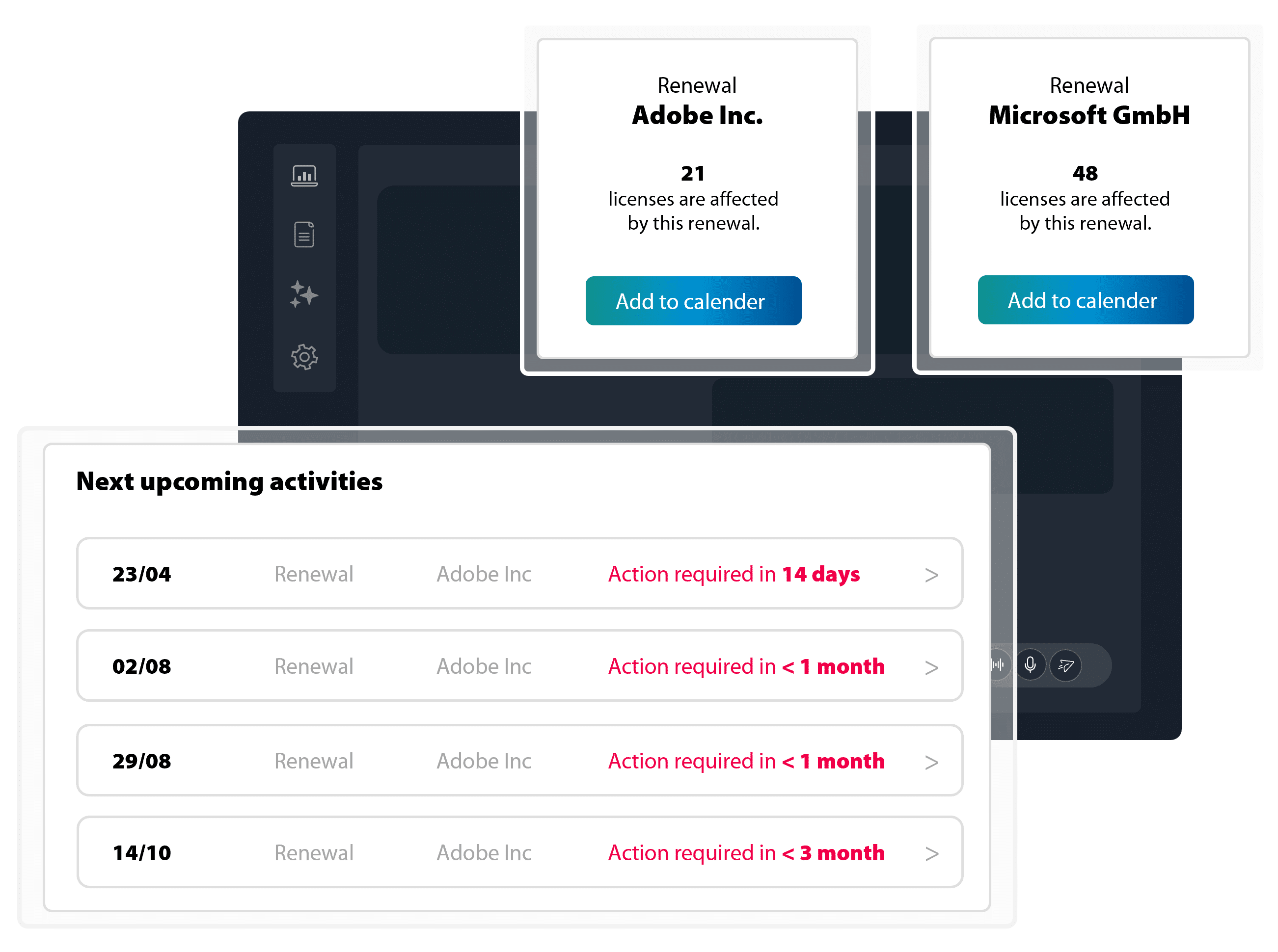
Task: Add the Adobe Inc. renewal to calendar
Action: point(693,301)
